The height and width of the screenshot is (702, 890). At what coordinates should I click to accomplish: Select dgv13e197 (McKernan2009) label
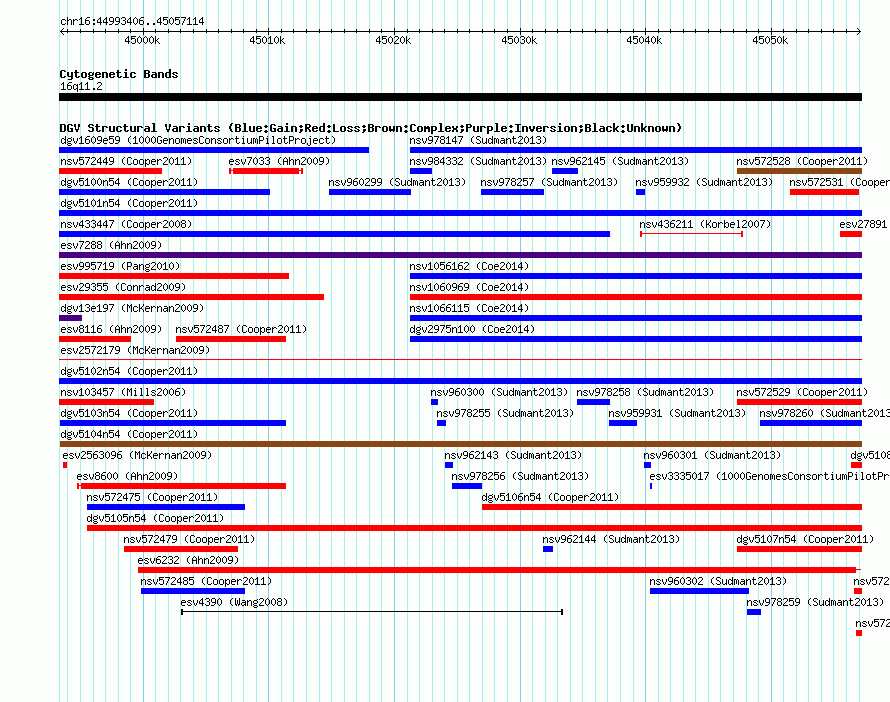pos(132,308)
